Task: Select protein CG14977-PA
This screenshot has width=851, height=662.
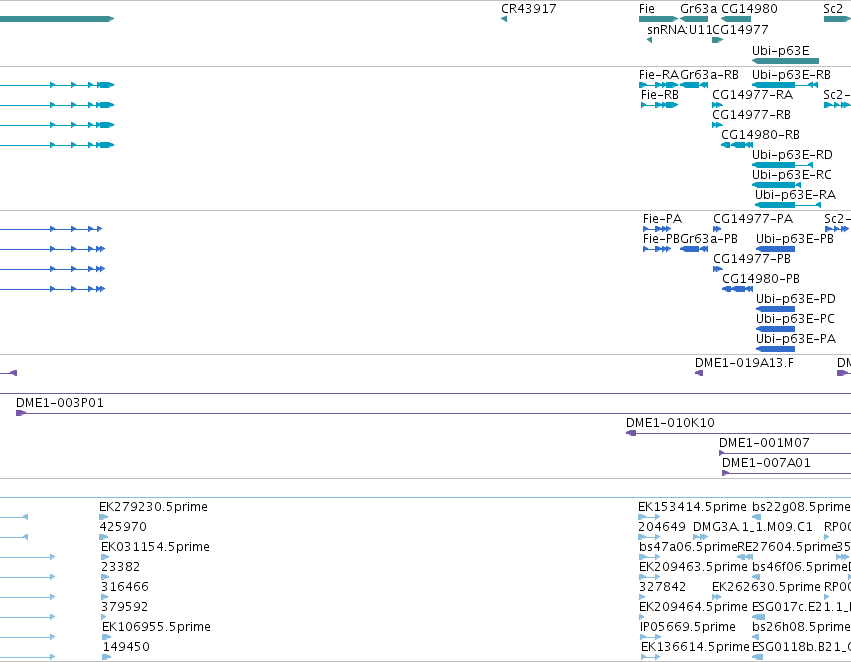Action: coord(717,229)
